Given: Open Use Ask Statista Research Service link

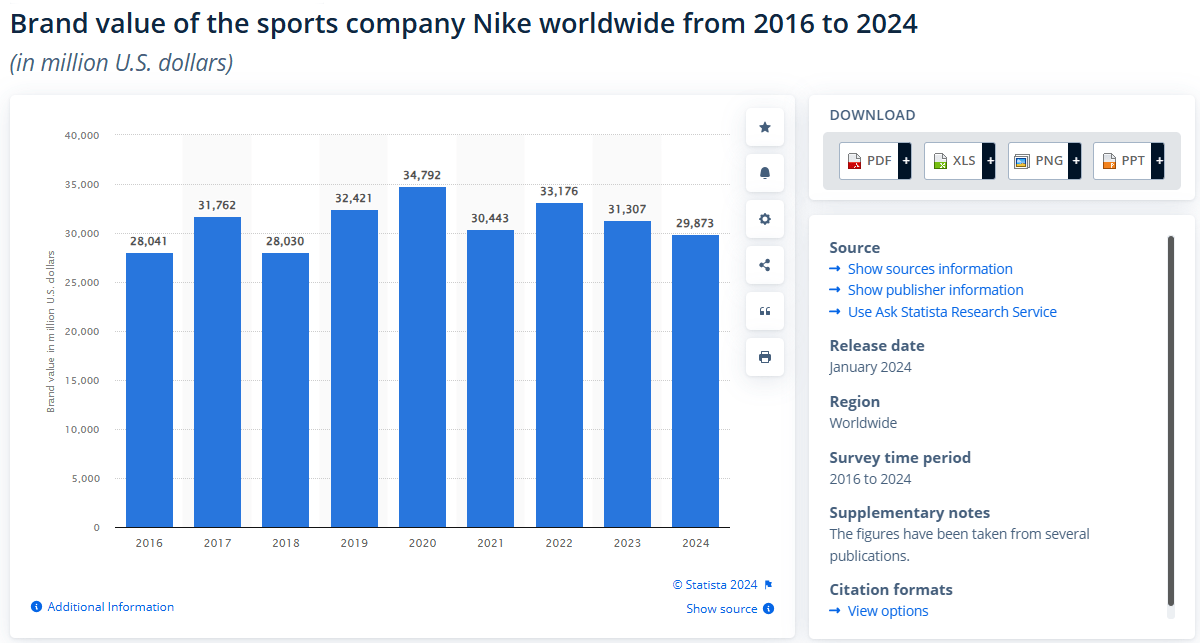Looking at the screenshot, I should (952, 312).
